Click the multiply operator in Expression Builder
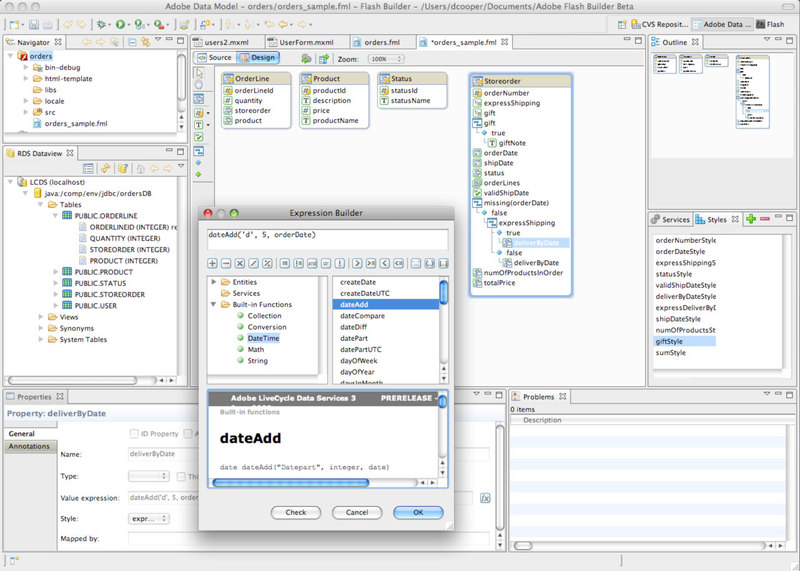The image size is (800, 571). tap(240, 263)
